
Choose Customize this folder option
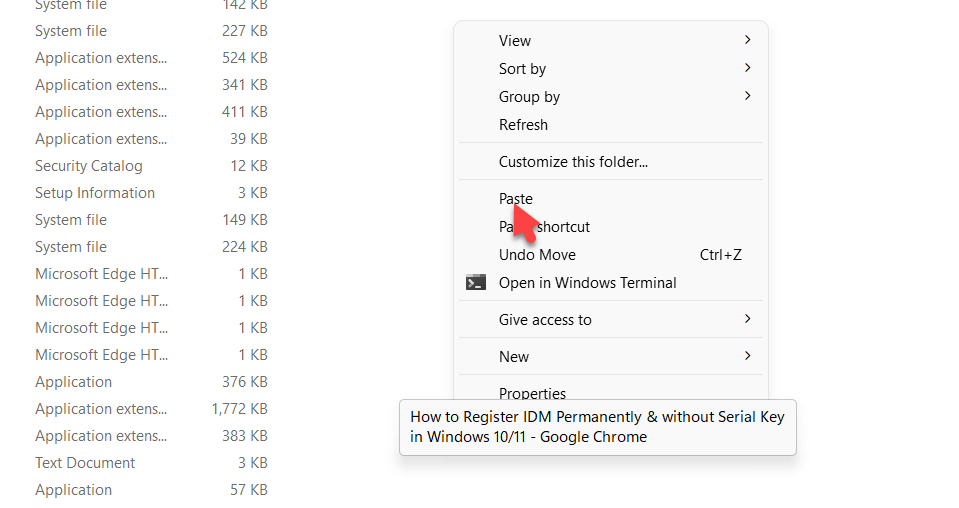click(x=573, y=162)
